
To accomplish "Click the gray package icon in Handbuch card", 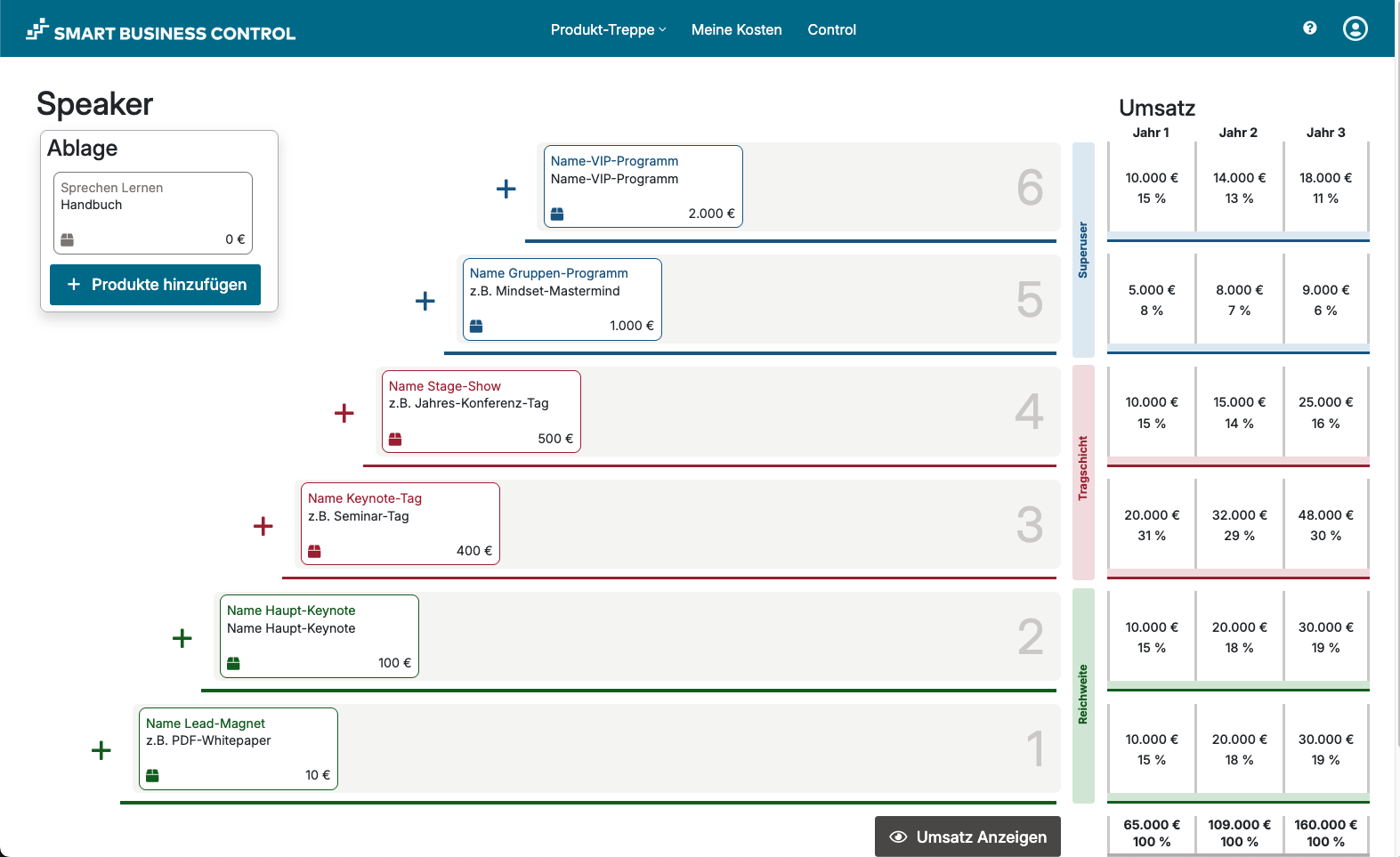I will (x=68, y=239).
